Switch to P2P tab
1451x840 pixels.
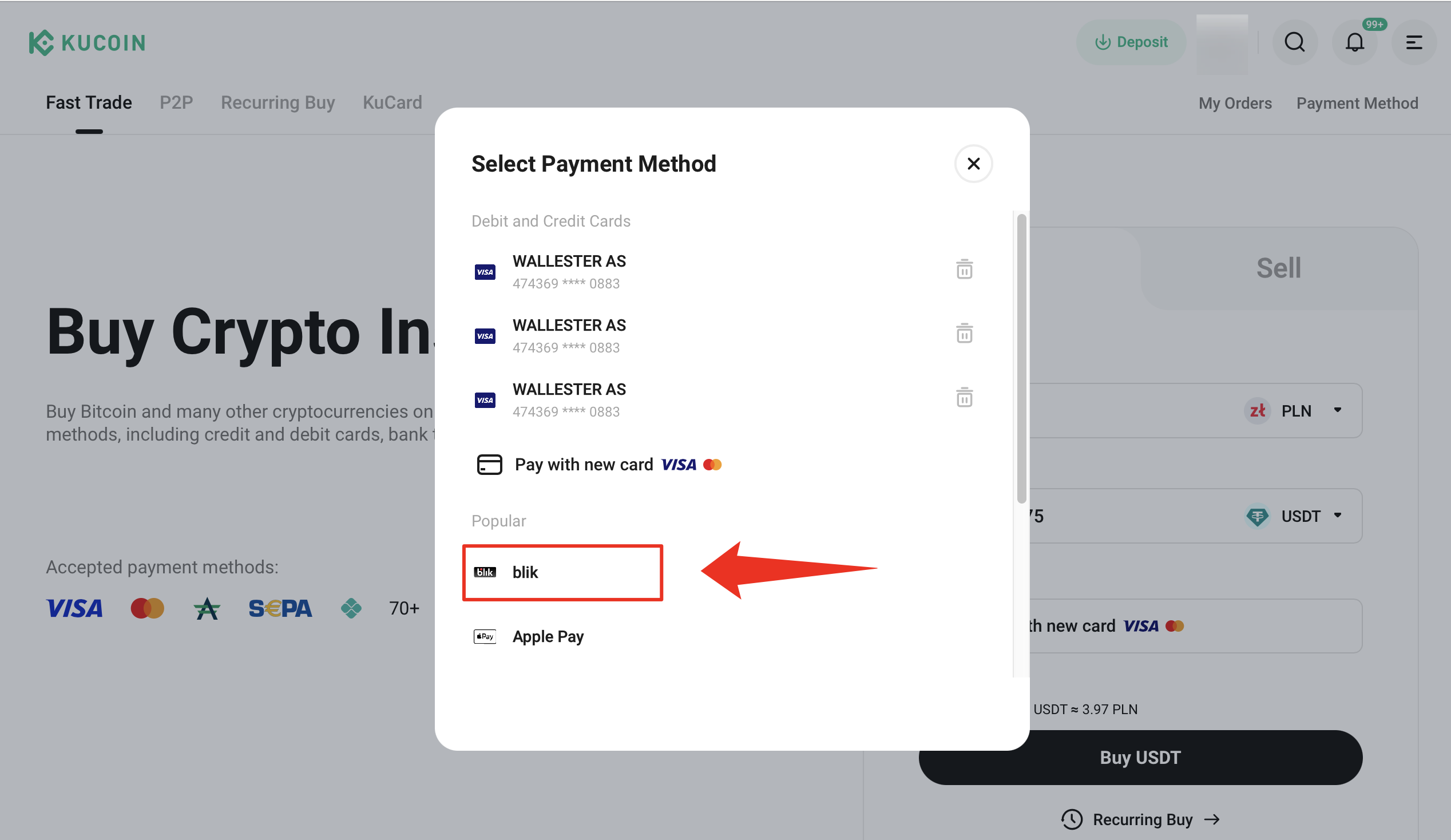pos(176,102)
